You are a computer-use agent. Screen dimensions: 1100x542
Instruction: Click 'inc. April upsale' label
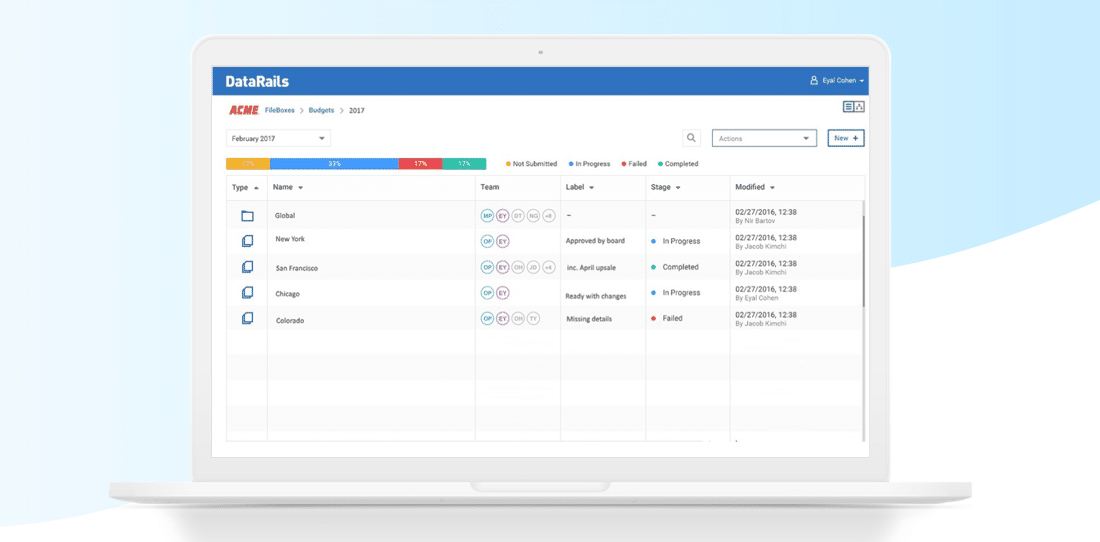(x=593, y=268)
